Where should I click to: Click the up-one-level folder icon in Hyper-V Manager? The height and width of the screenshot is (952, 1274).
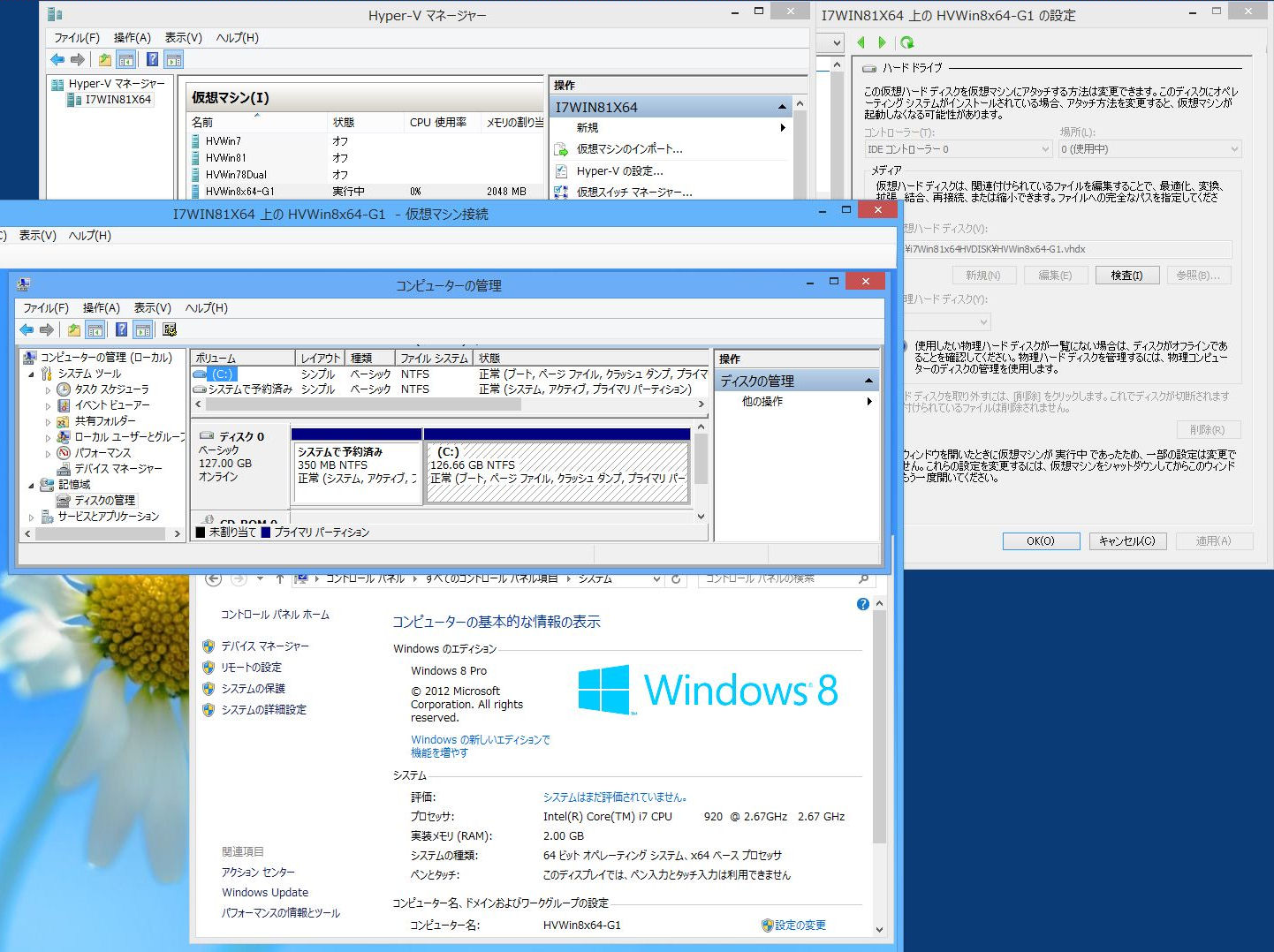(105, 59)
